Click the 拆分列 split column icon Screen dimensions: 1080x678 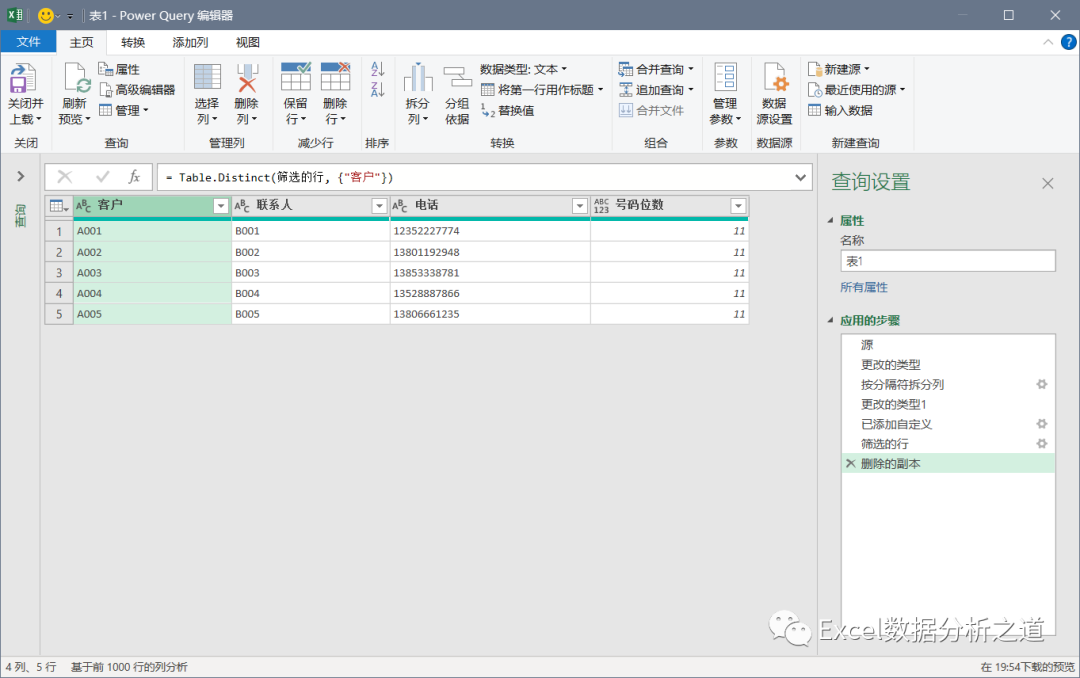417,78
